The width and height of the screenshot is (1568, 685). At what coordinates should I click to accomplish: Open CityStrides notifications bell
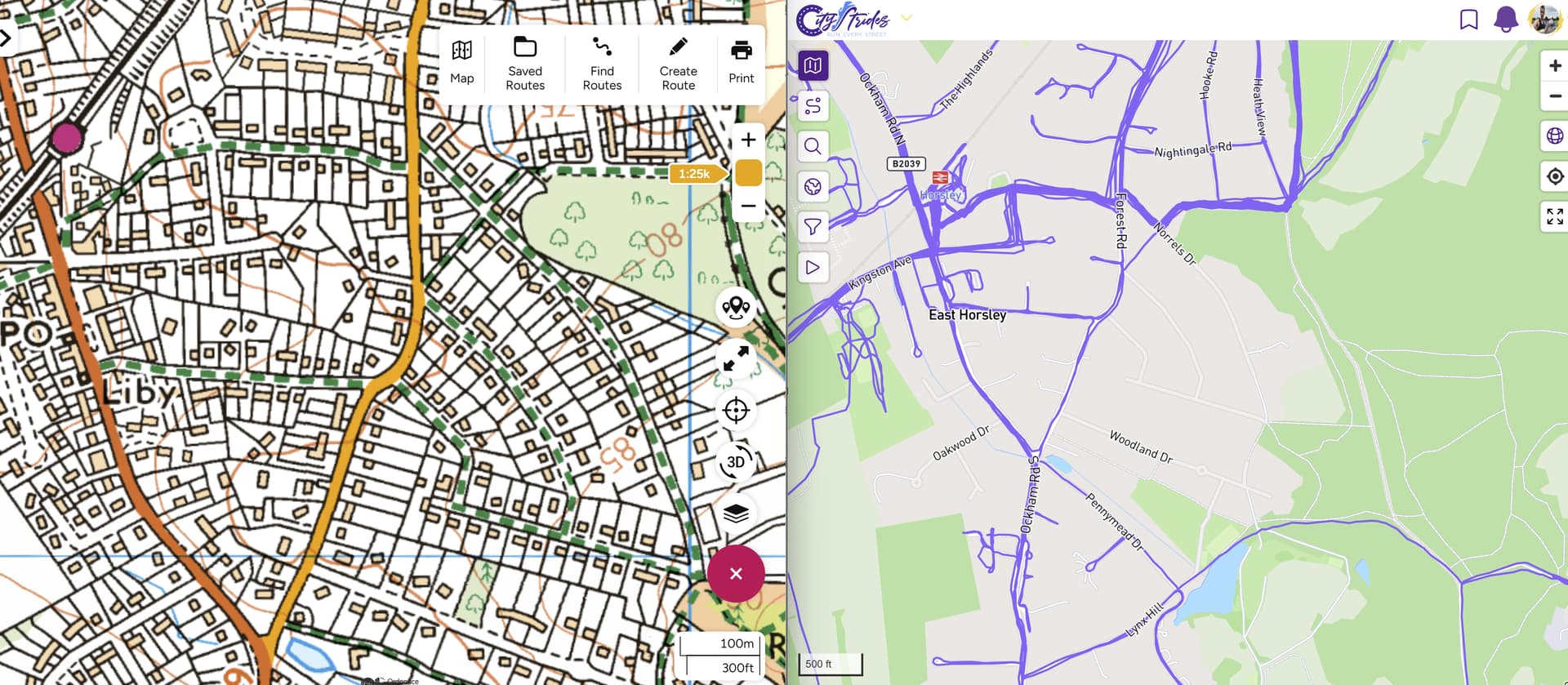(1505, 20)
